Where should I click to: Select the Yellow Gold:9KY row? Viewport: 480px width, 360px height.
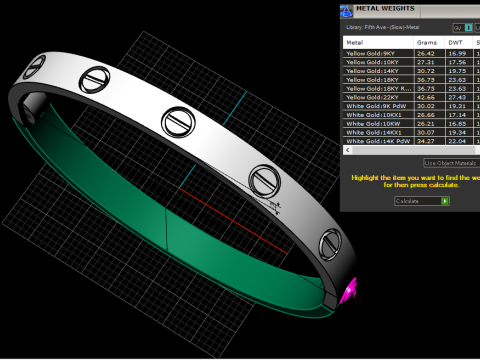pos(411,53)
